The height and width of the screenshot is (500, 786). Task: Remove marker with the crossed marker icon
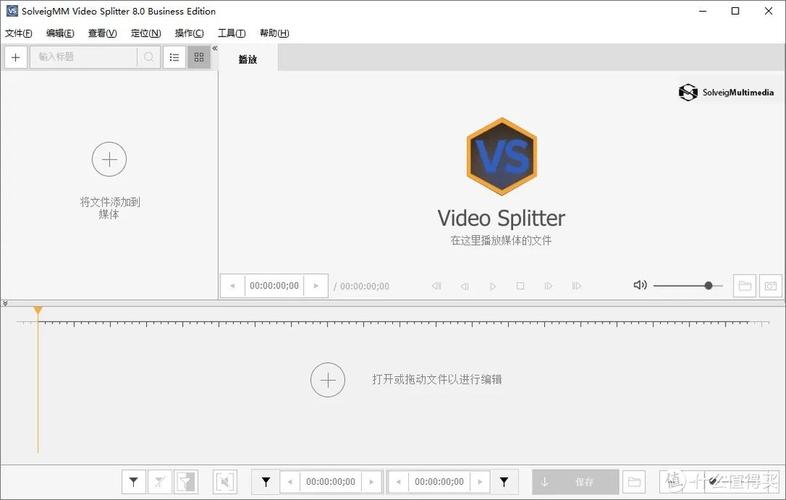click(160, 482)
